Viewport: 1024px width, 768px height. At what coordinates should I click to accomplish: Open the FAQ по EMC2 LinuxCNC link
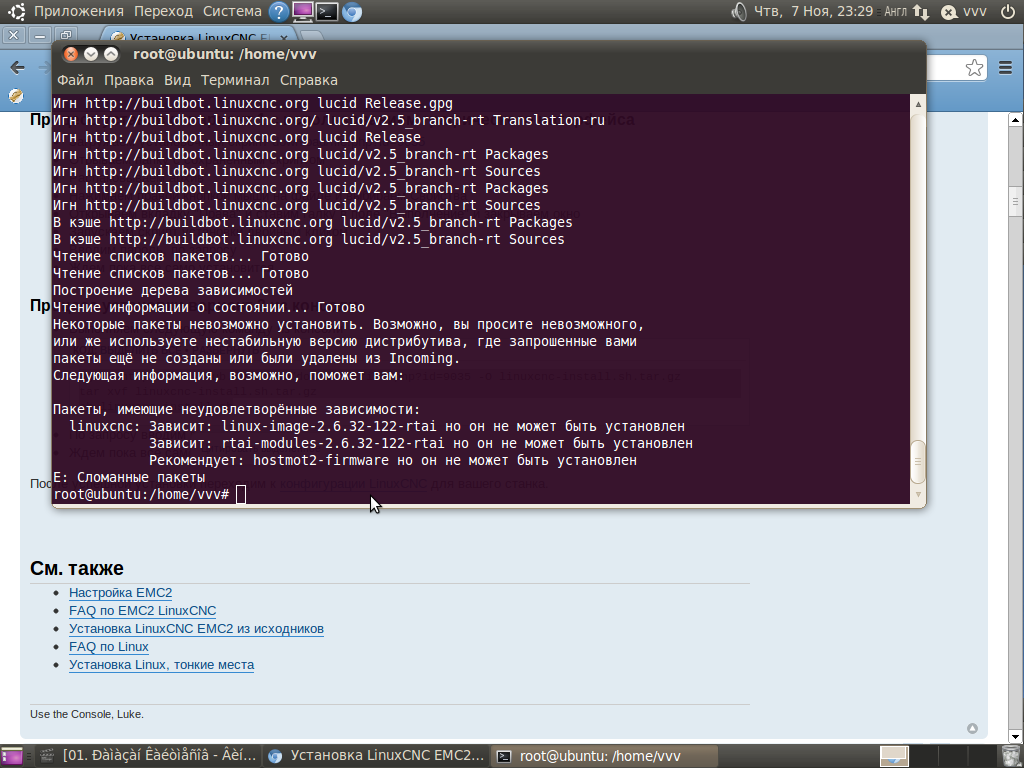click(142, 611)
